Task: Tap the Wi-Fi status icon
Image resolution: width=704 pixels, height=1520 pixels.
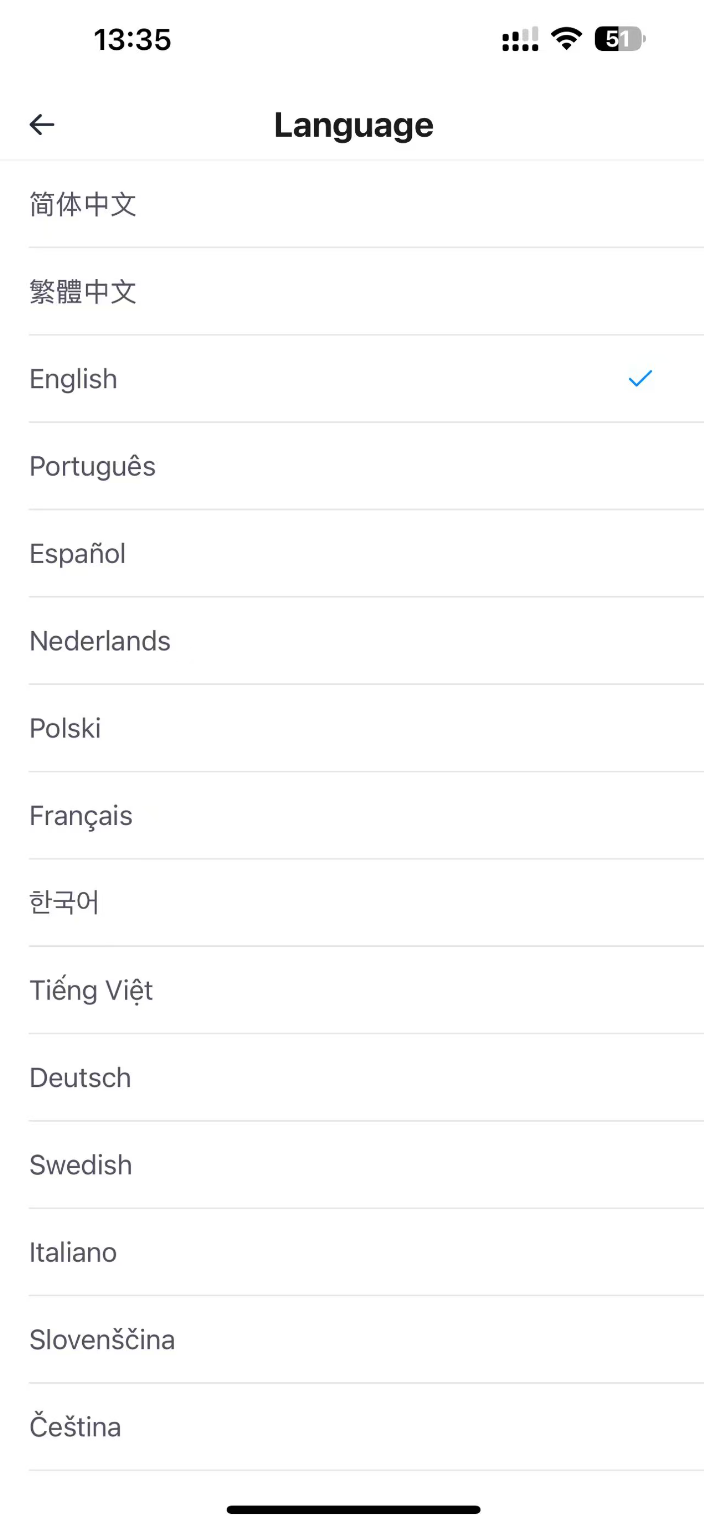Action: pos(567,40)
